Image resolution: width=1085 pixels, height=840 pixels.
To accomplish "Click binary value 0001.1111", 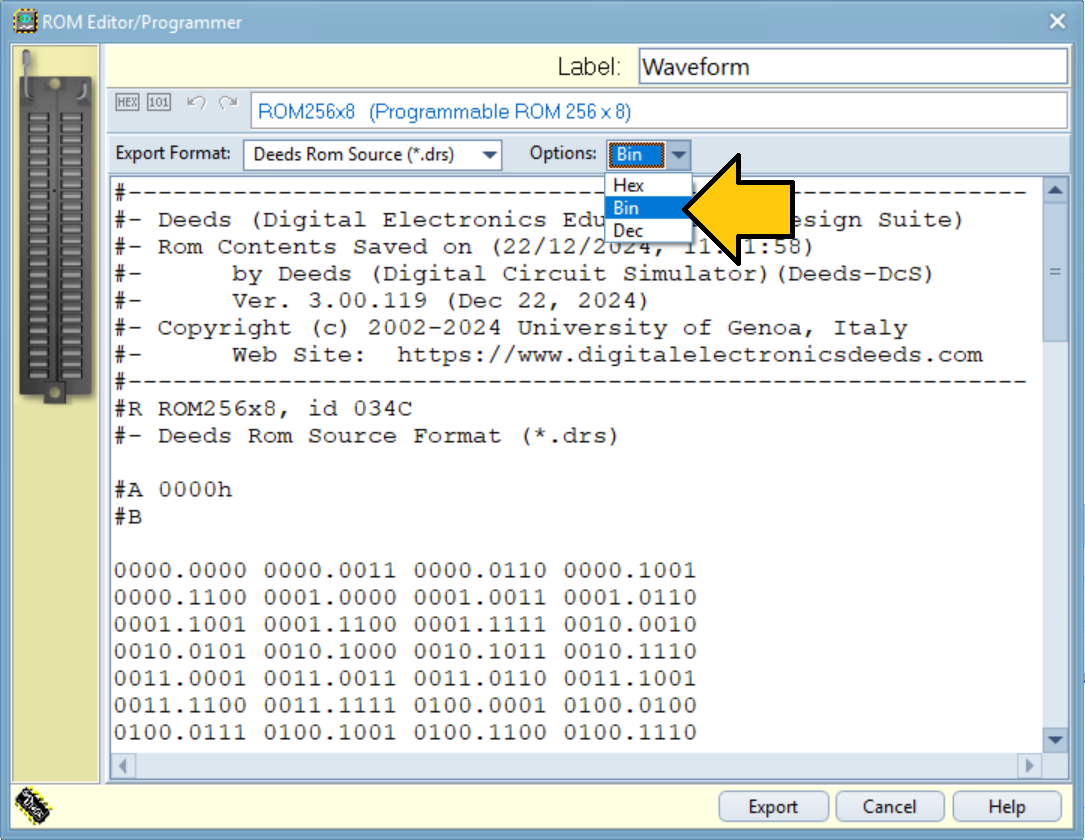I will (x=480, y=625).
